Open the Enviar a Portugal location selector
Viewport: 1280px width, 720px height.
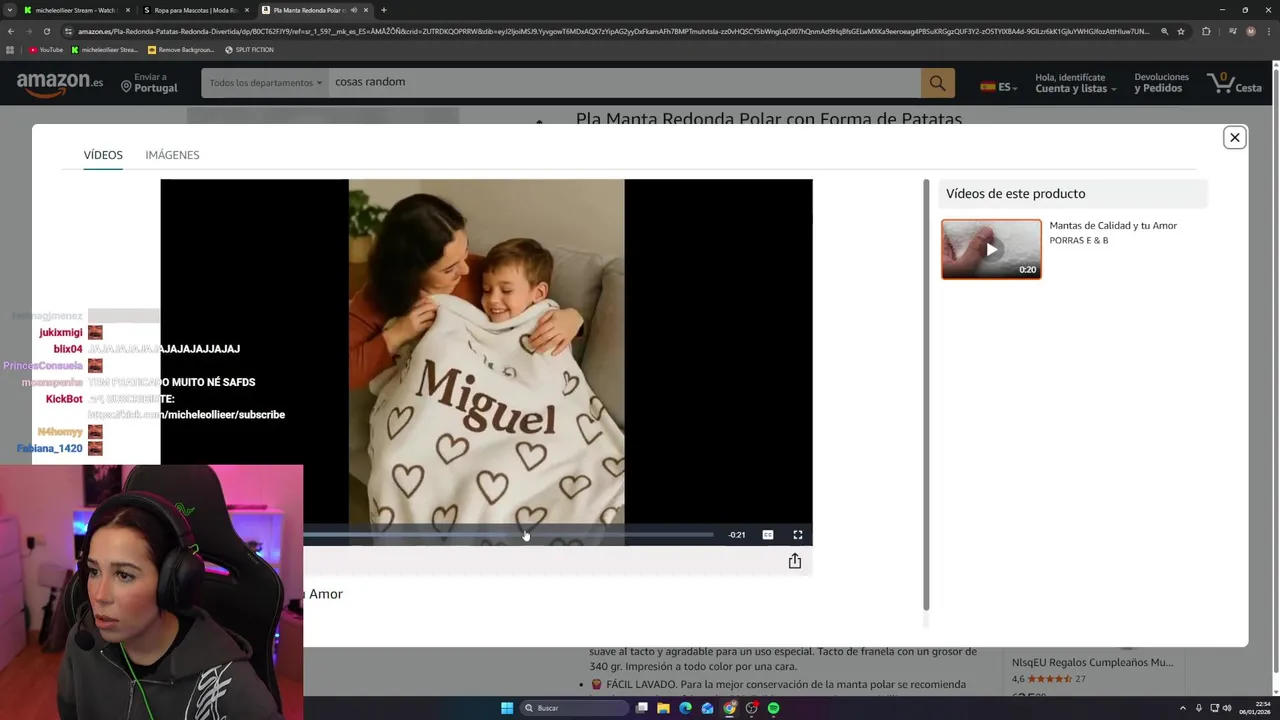(x=149, y=83)
